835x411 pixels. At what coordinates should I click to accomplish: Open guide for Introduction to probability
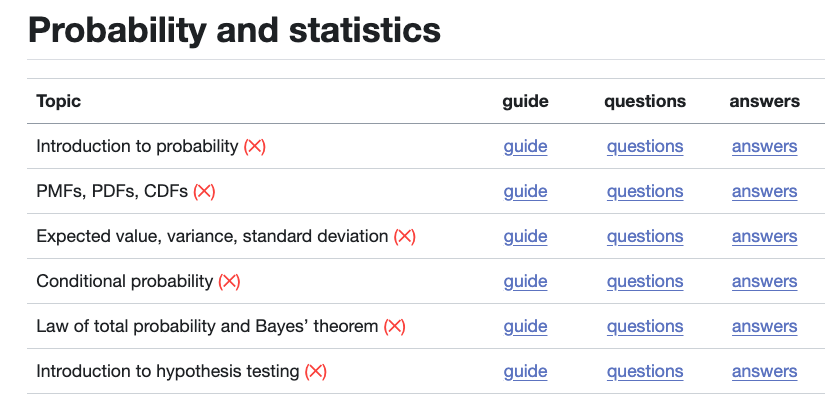(x=525, y=146)
